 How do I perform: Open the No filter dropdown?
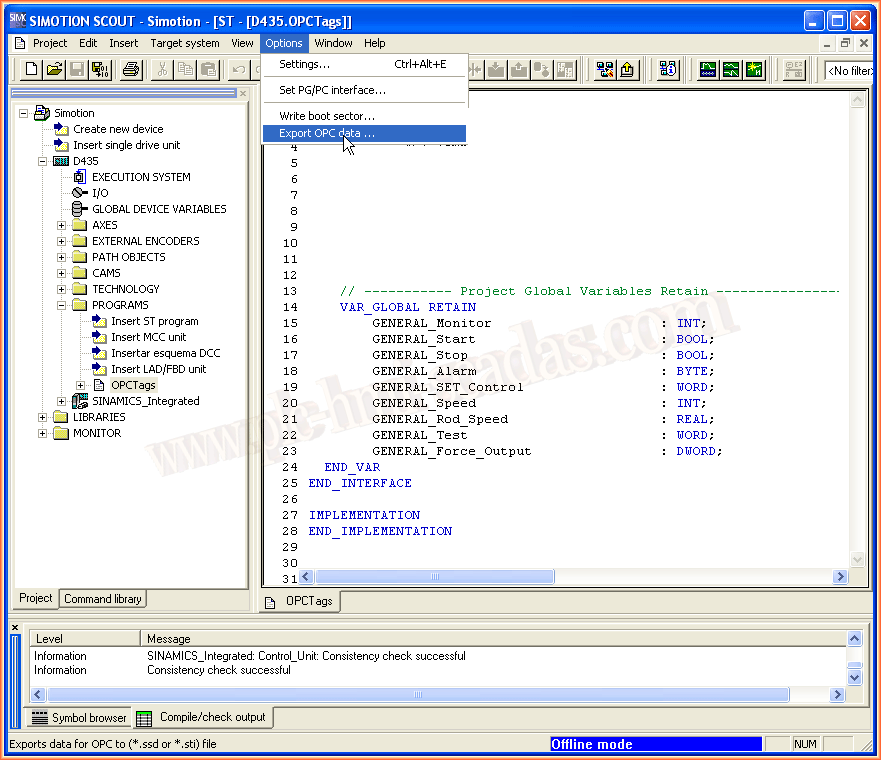(850, 70)
